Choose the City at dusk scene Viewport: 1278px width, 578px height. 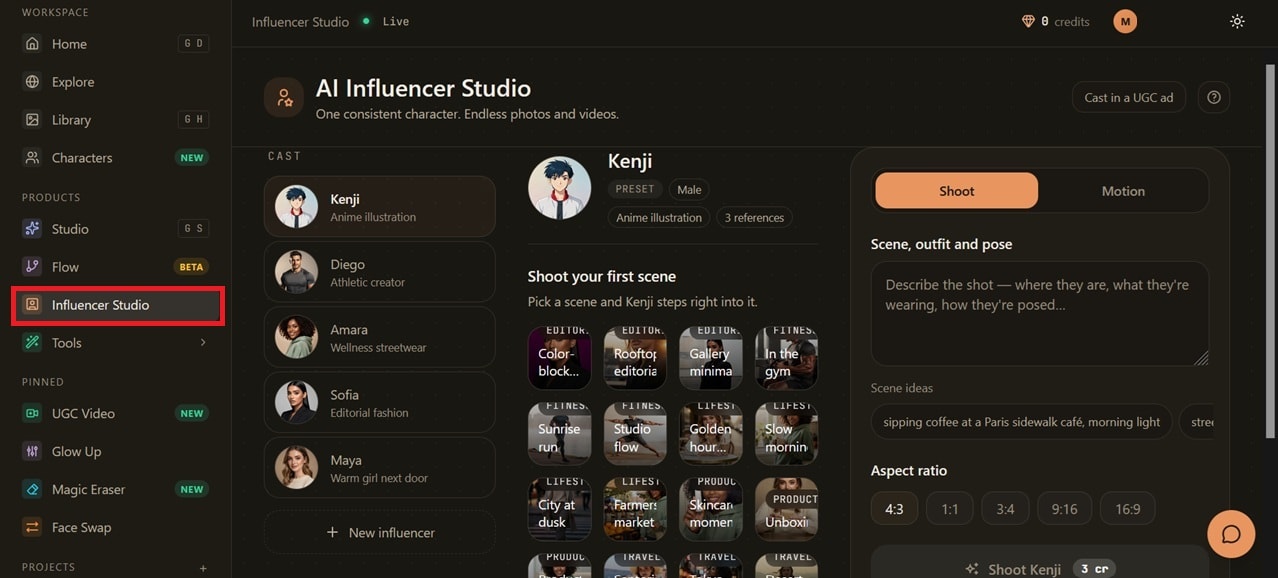[559, 510]
